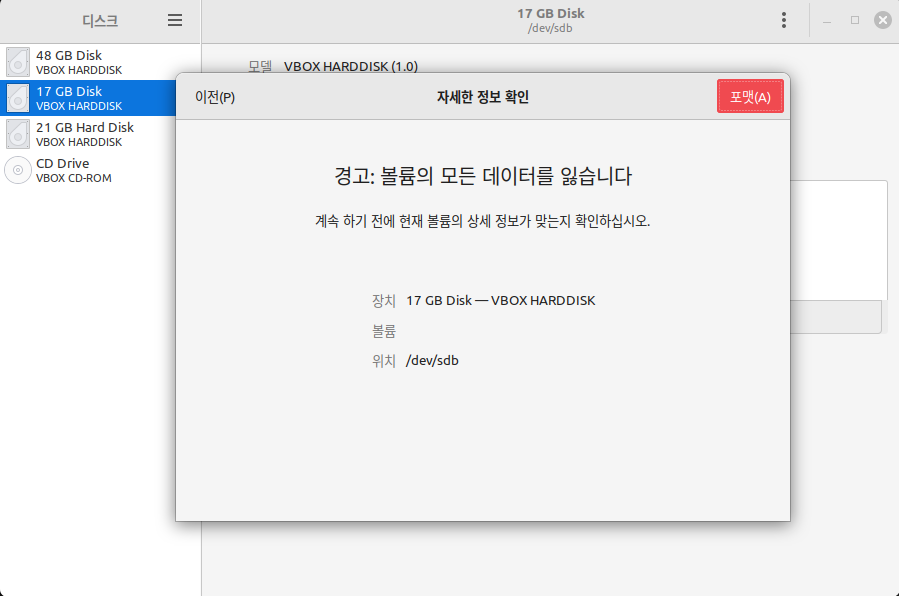899x596 pixels.
Task: Click the 17 GB Disk drive icon
Action: (18, 98)
